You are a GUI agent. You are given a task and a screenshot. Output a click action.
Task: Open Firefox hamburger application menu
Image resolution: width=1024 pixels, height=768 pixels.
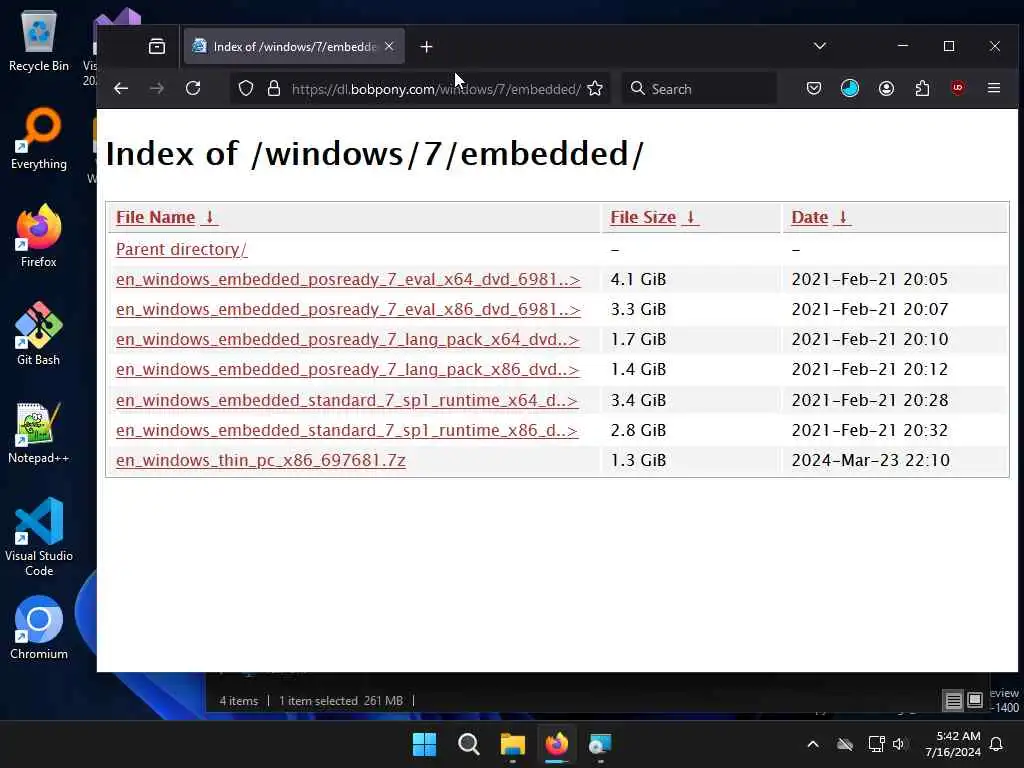pyautogui.click(x=994, y=88)
